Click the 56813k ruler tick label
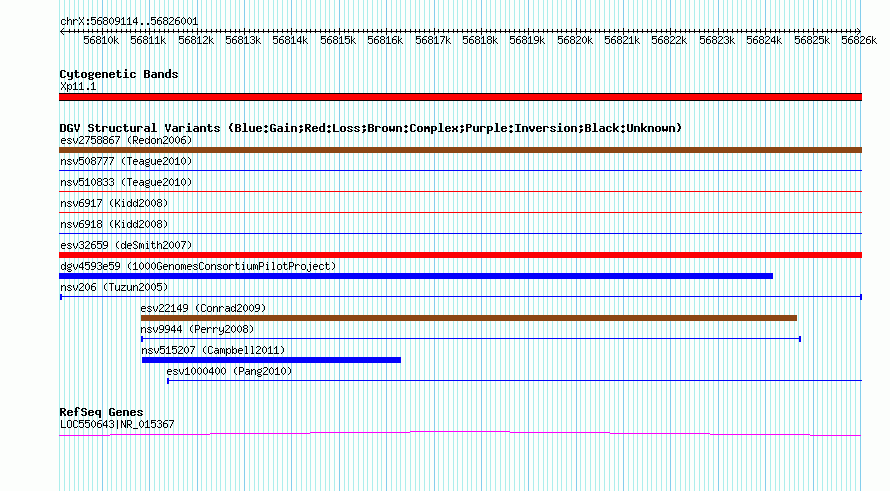 point(243,41)
